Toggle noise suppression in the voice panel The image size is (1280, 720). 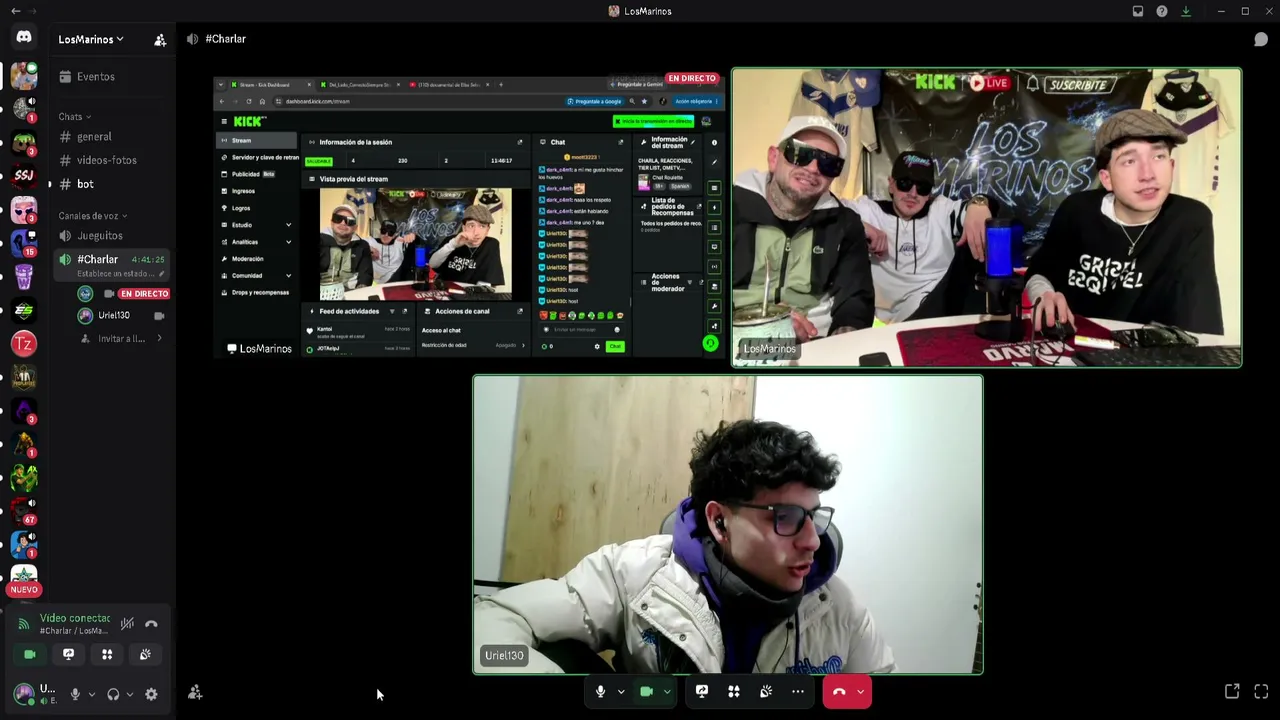pos(127,624)
